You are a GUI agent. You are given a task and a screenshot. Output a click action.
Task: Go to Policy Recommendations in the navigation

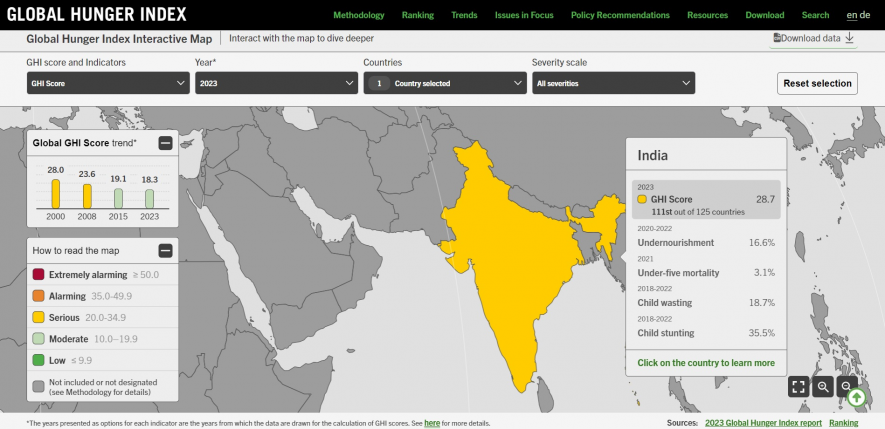620,15
